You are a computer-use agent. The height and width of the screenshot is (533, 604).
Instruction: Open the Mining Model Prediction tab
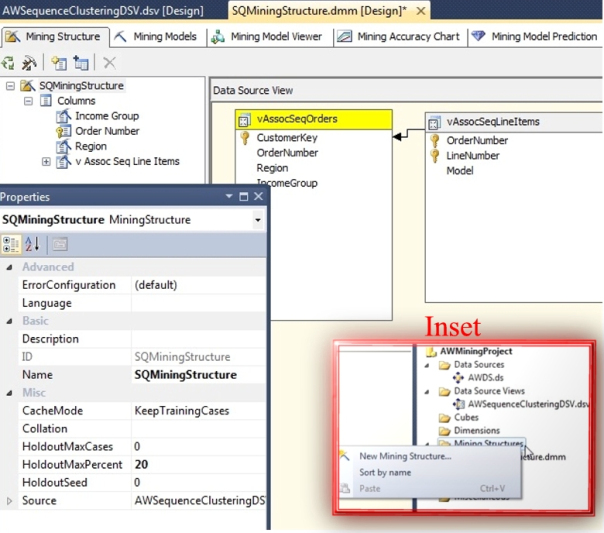[535, 37]
